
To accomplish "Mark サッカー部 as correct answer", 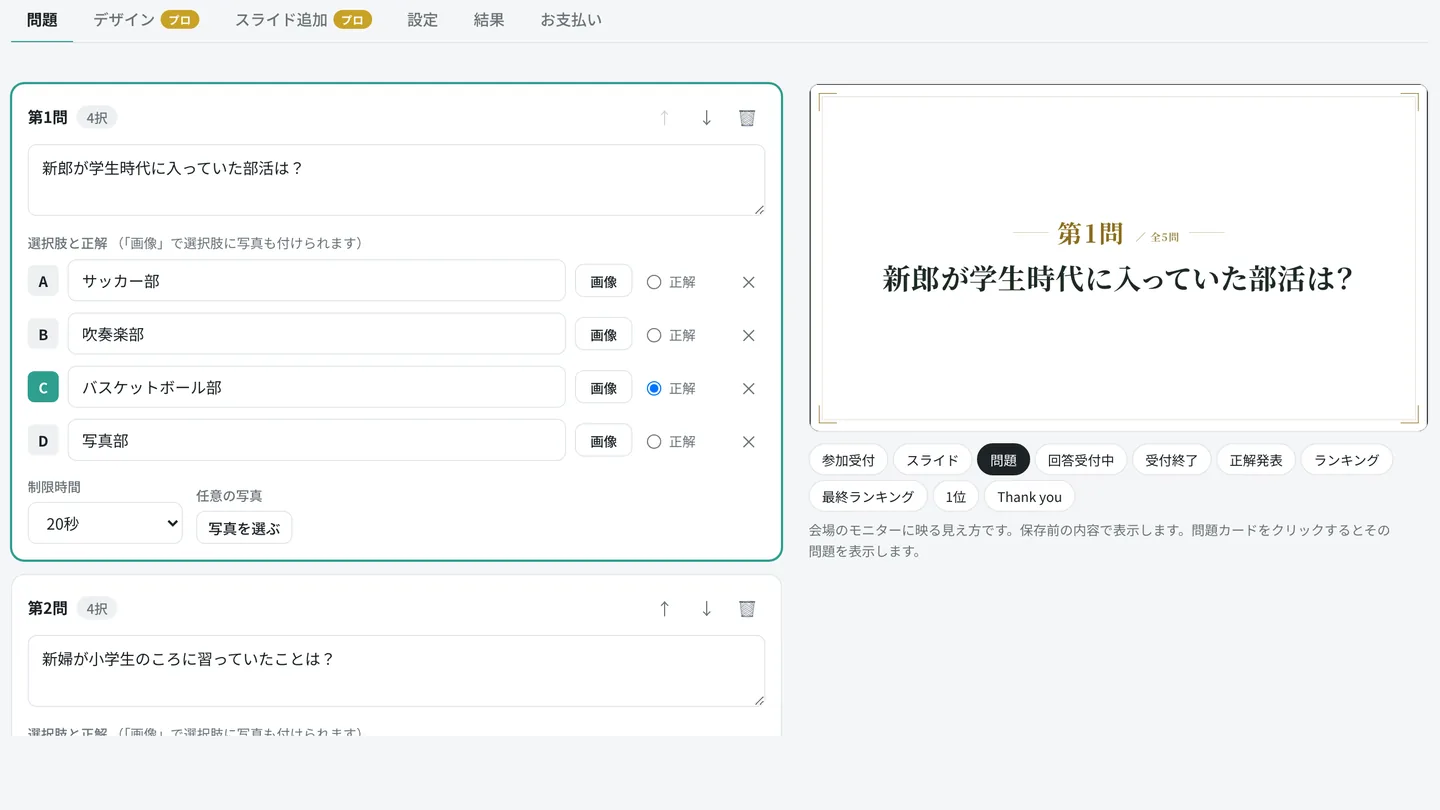I will coord(654,282).
